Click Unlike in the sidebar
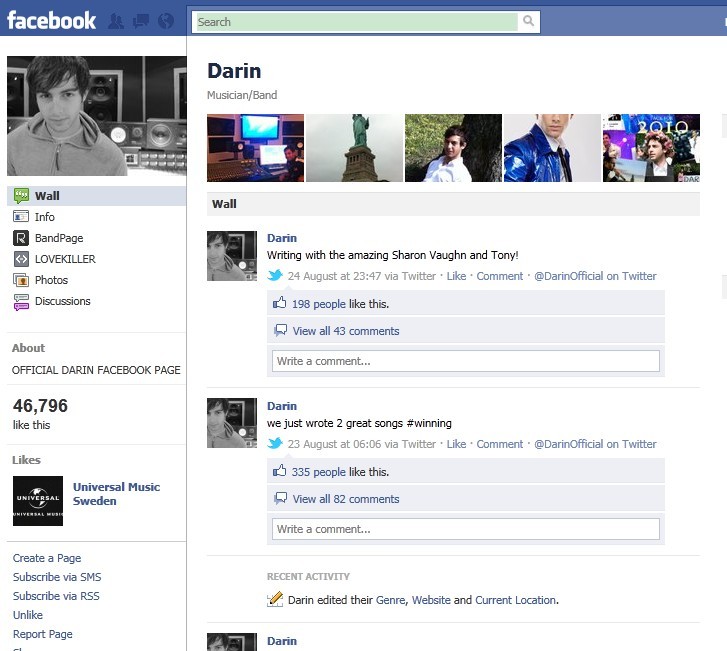Image resolution: width=727 pixels, height=651 pixels. tap(28, 615)
